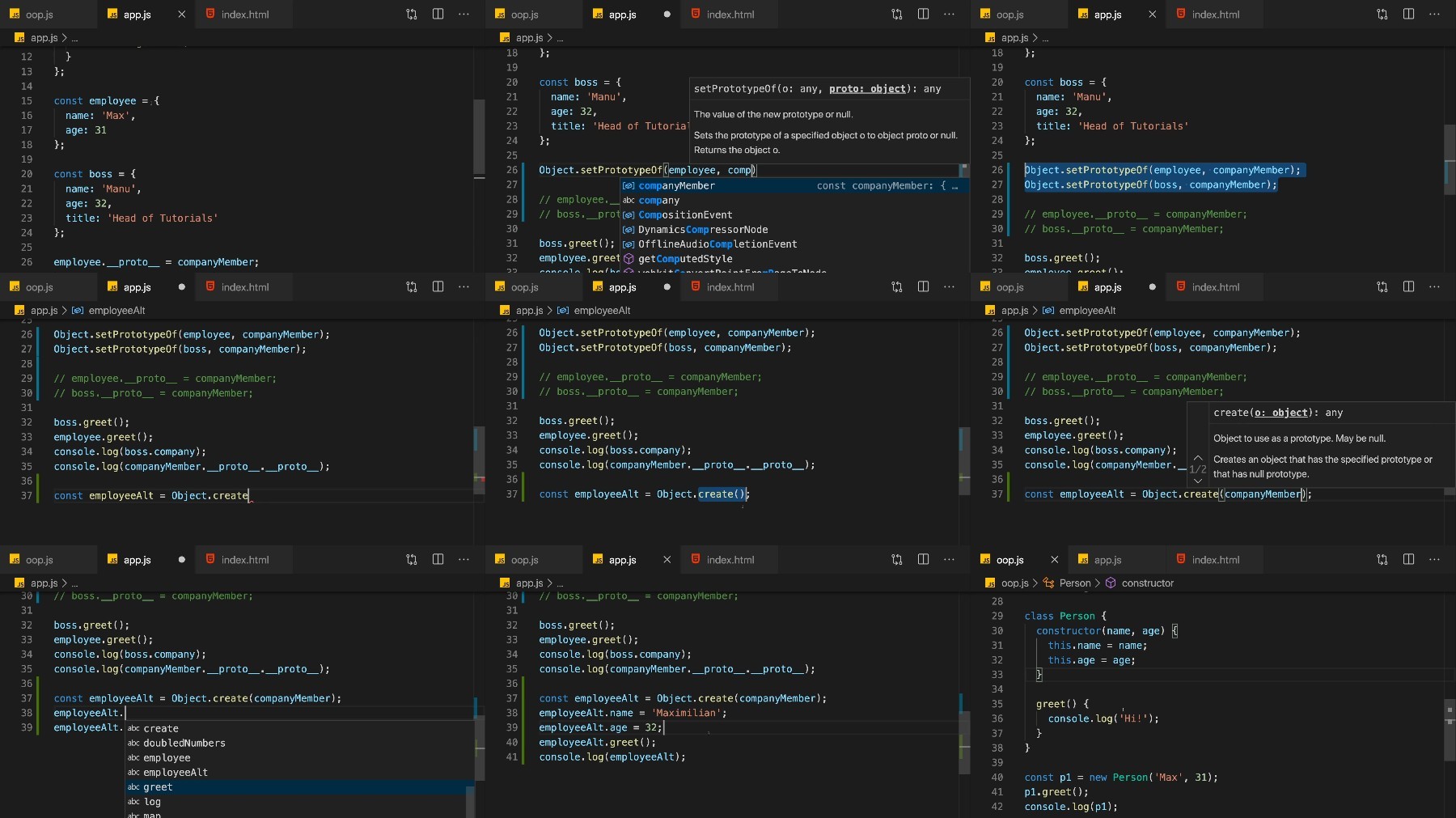
Task: Open changes icon in pane starting at line 12
Action: [412, 15]
